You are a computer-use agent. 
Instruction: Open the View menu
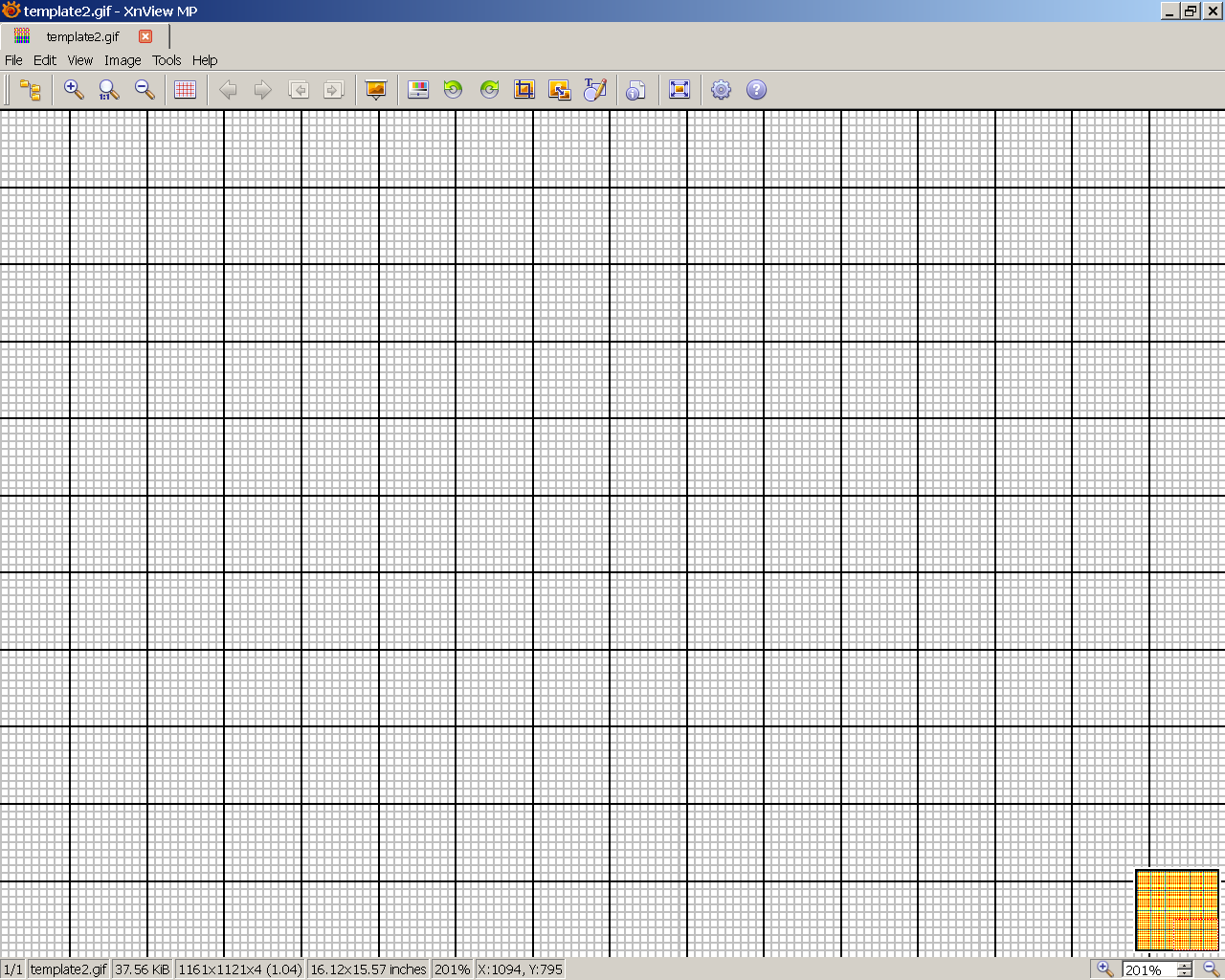(80, 60)
